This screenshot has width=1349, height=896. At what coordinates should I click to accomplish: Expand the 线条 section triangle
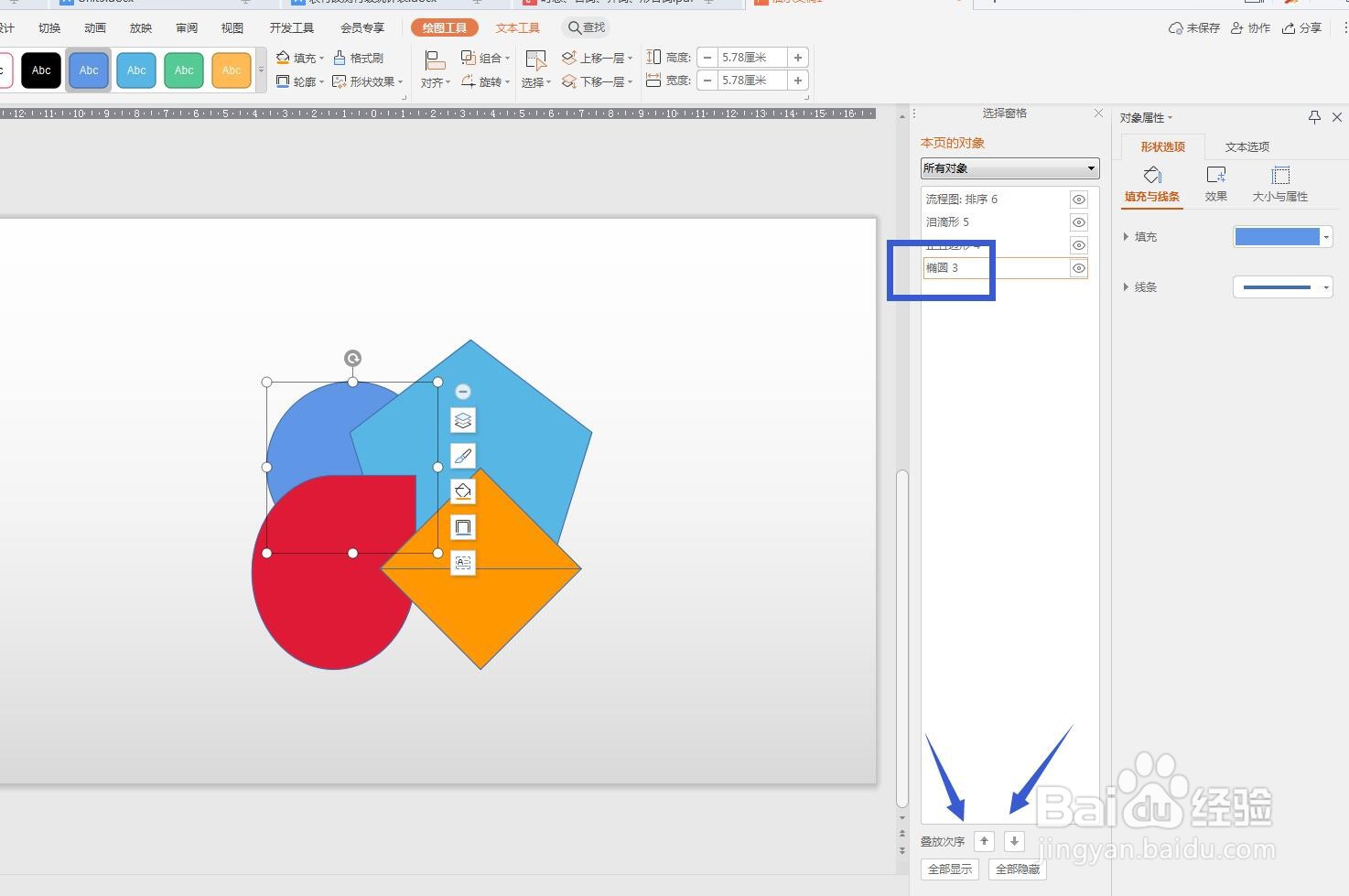click(1126, 286)
